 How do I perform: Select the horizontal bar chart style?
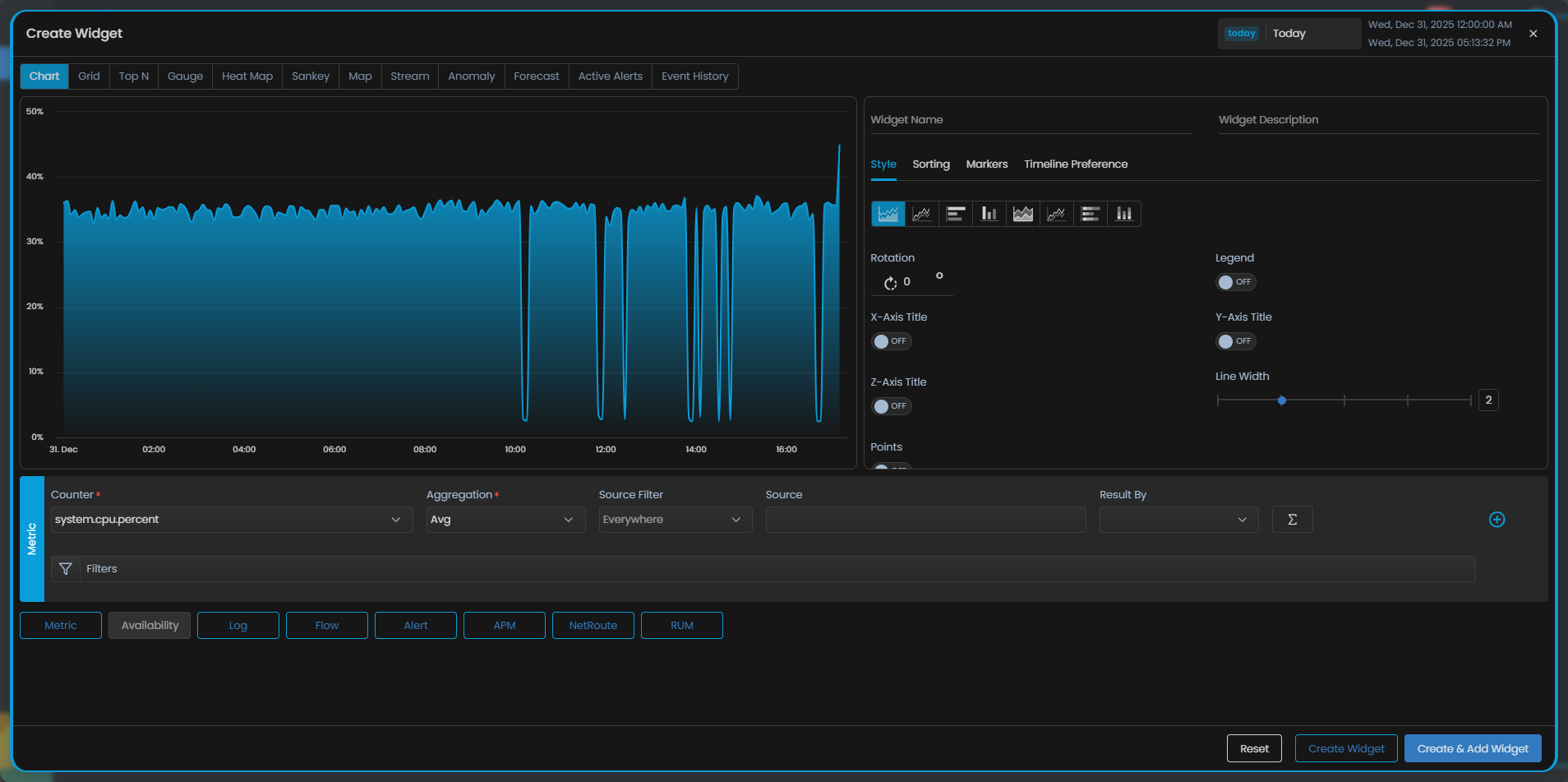point(955,214)
